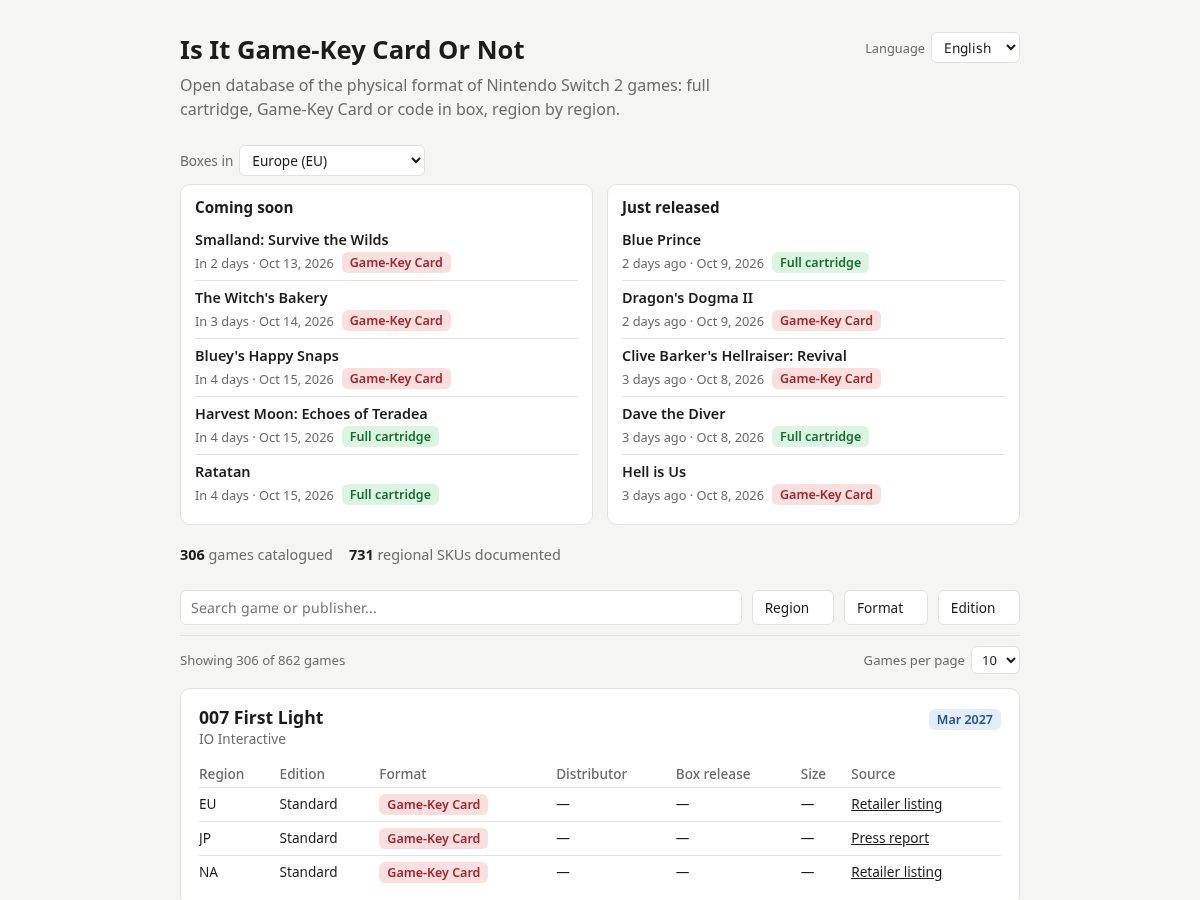Screen dimensions: 1200x900
Task: Select Harvest Moon: Echoes of Teradea entry
Action: click(x=311, y=414)
